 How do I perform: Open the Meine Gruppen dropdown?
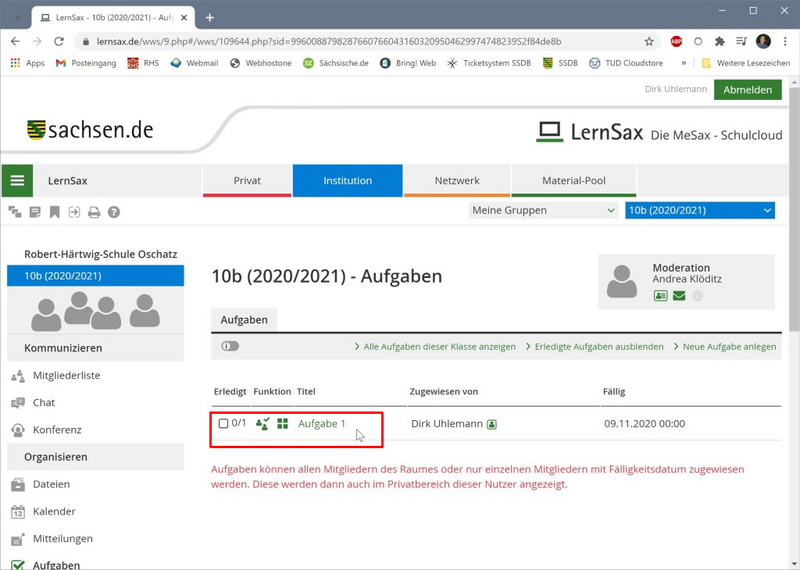[543, 210]
